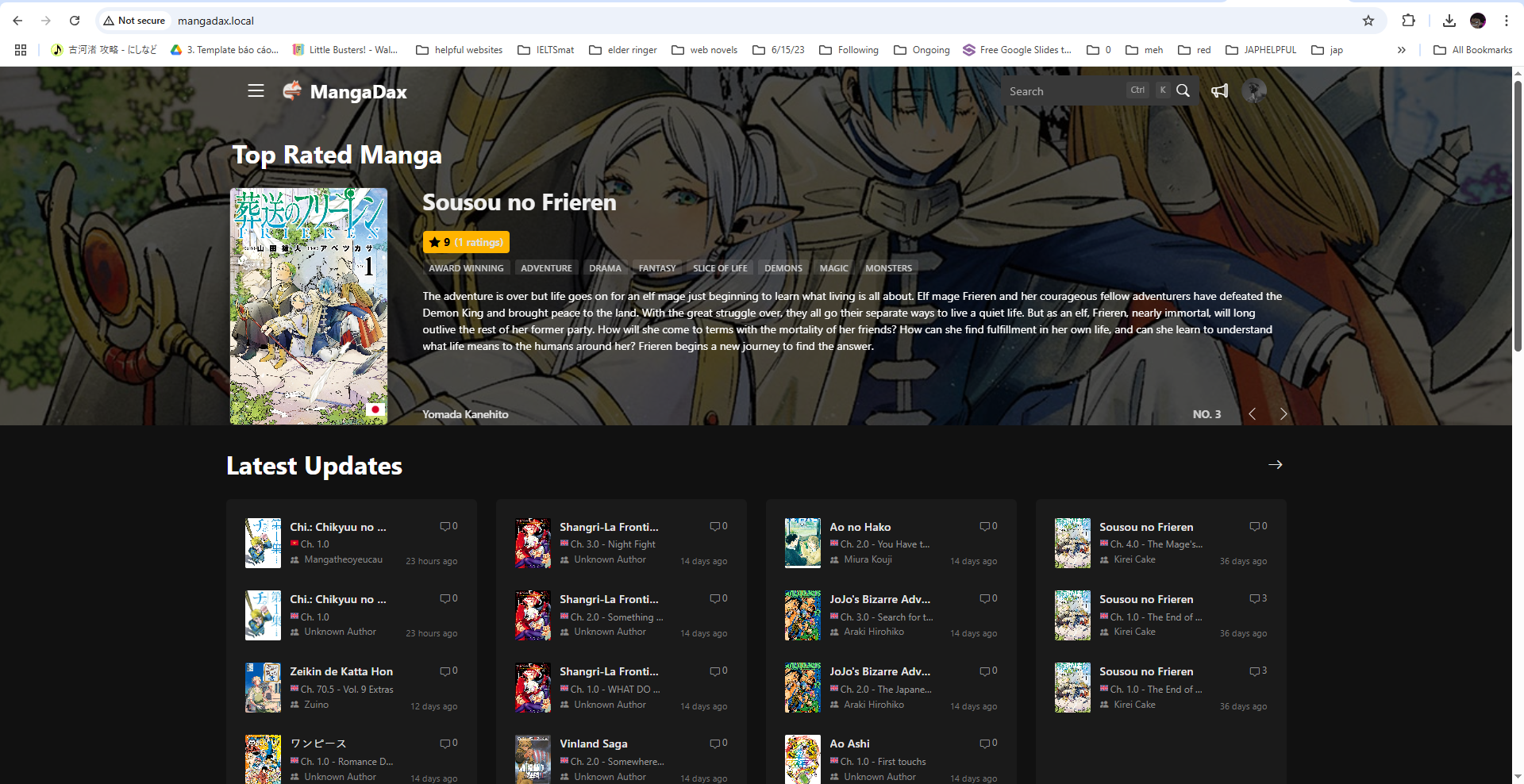This screenshot has height=784, width=1524.
Task: Open comments for JoJo's Ch. 3.0 entry
Action: pyautogui.click(x=989, y=598)
